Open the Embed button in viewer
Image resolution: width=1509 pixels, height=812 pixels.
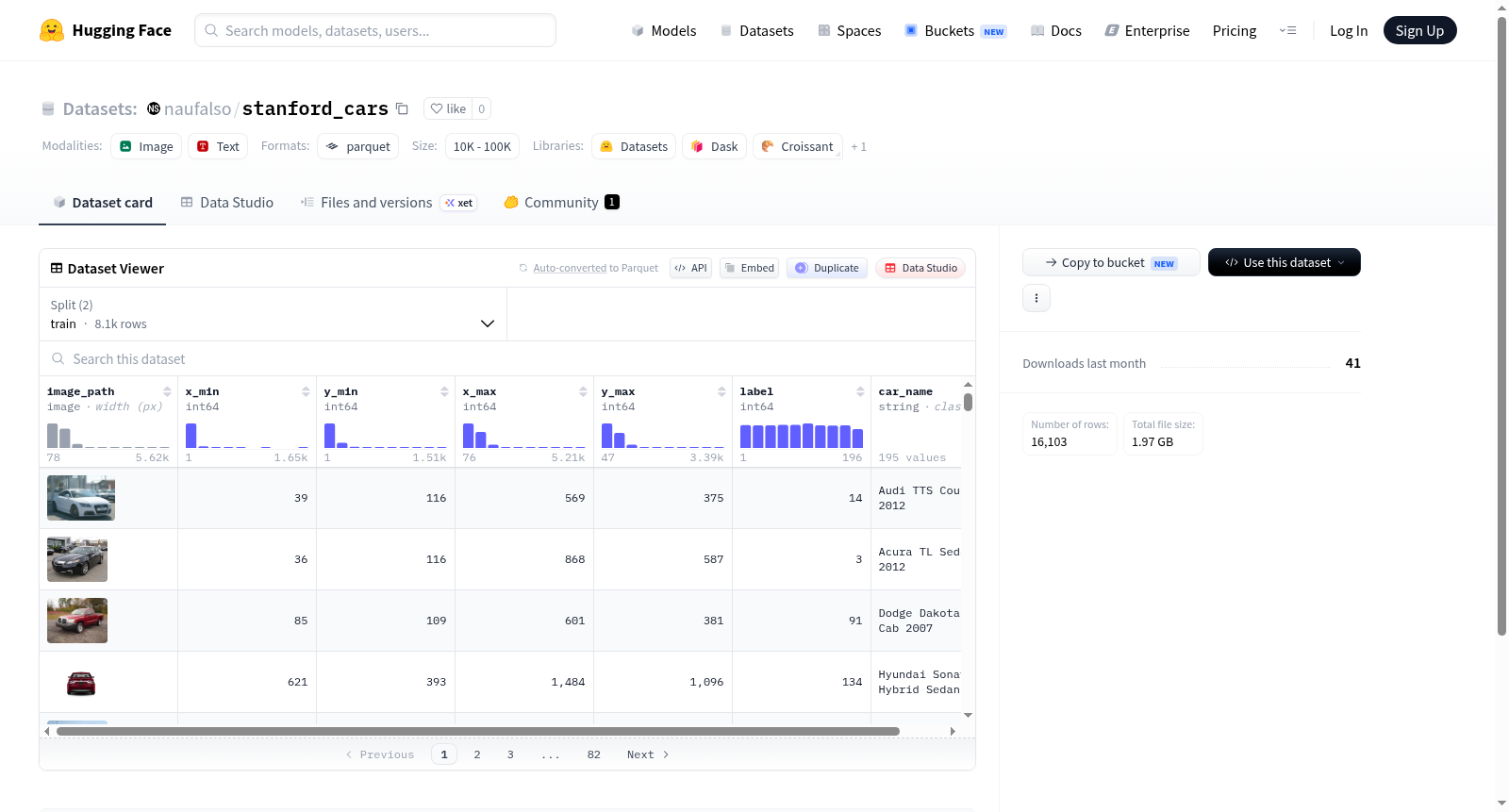[x=749, y=268]
